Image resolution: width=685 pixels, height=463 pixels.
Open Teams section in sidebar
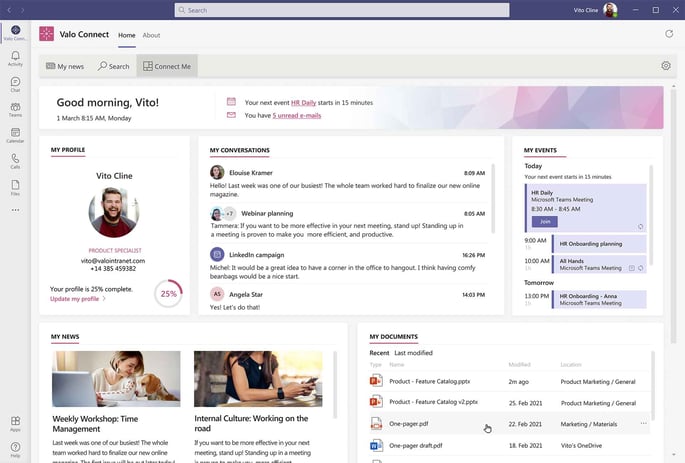pyautogui.click(x=15, y=110)
